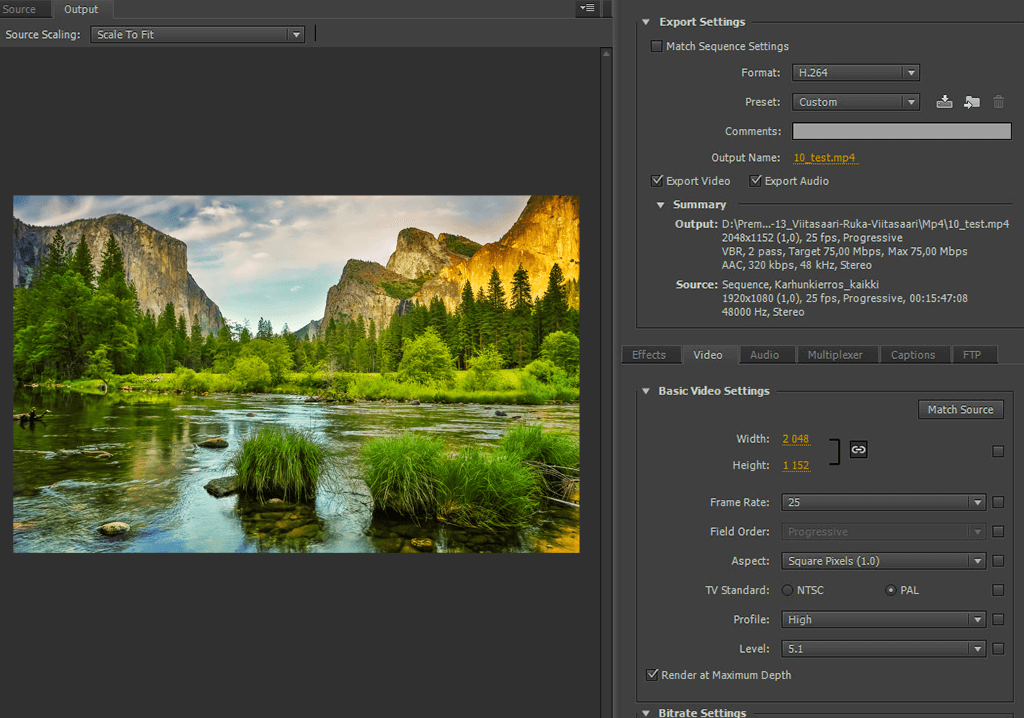Image resolution: width=1024 pixels, height=718 pixels.
Task: Click the Save Preset icon
Action: pos(944,102)
